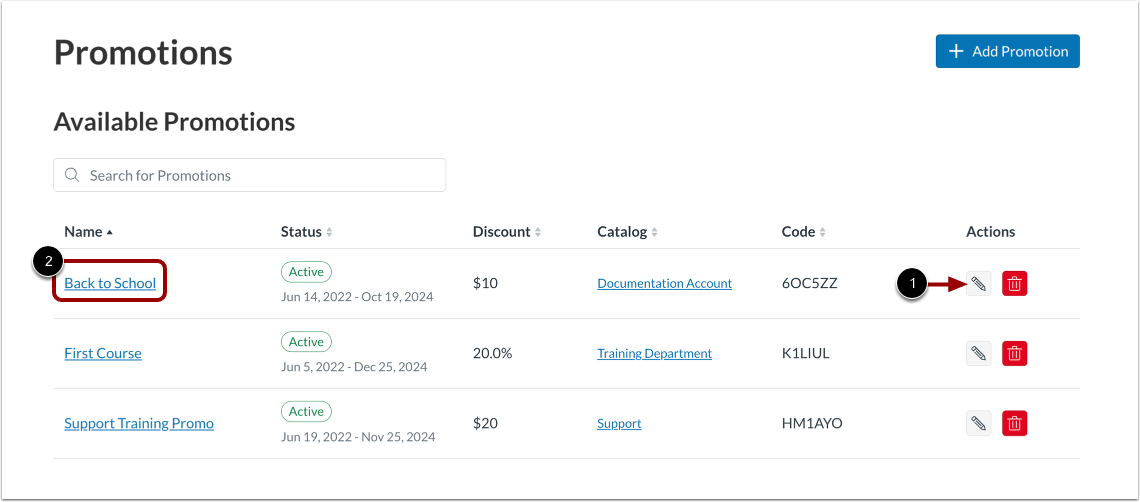The height and width of the screenshot is (502, 1140).
Task: Open the Back to School promotion link
Action: (x=110, y=283)
